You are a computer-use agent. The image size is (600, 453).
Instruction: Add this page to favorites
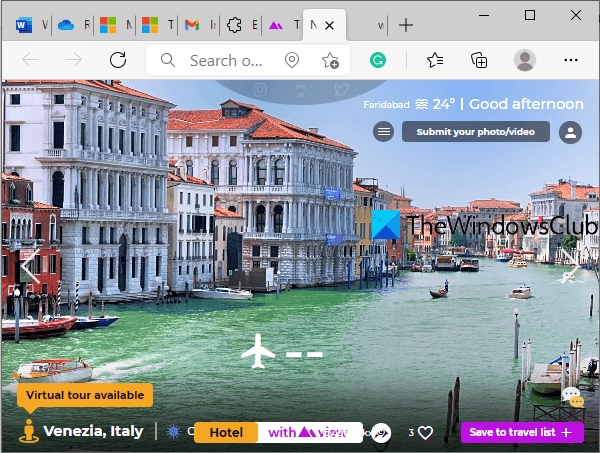tap(330, 60)
